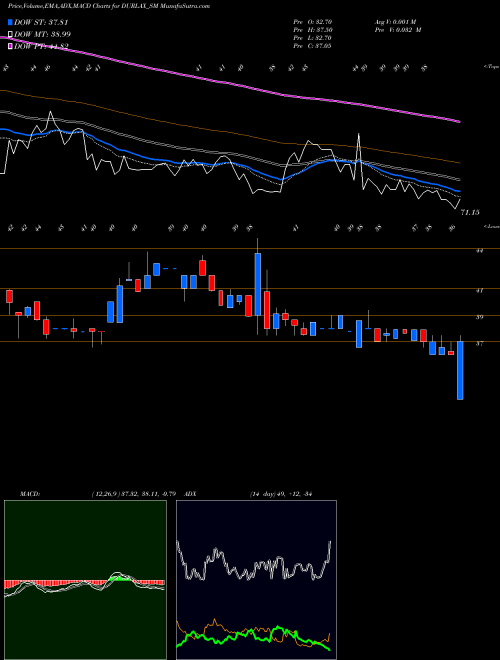Viewport: 500px width, 660px height.
Task: Click the 'Pre C: 37.05' close value
Action: click(313, 46)
